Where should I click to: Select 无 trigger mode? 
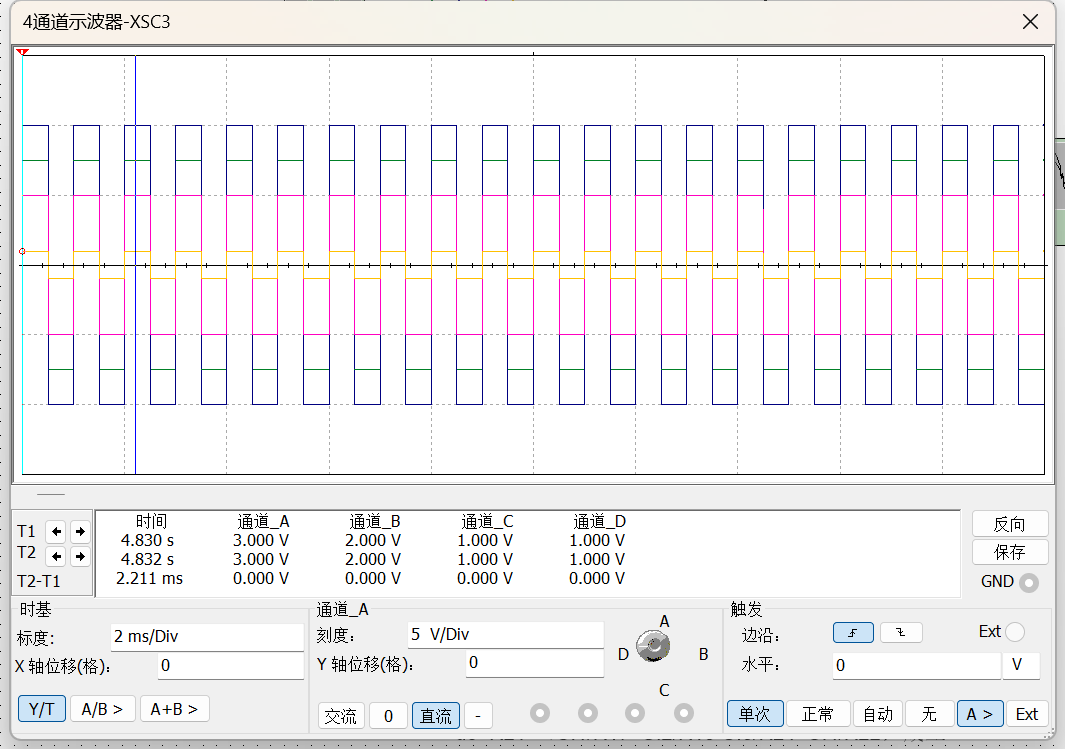(x=929, y=714)
